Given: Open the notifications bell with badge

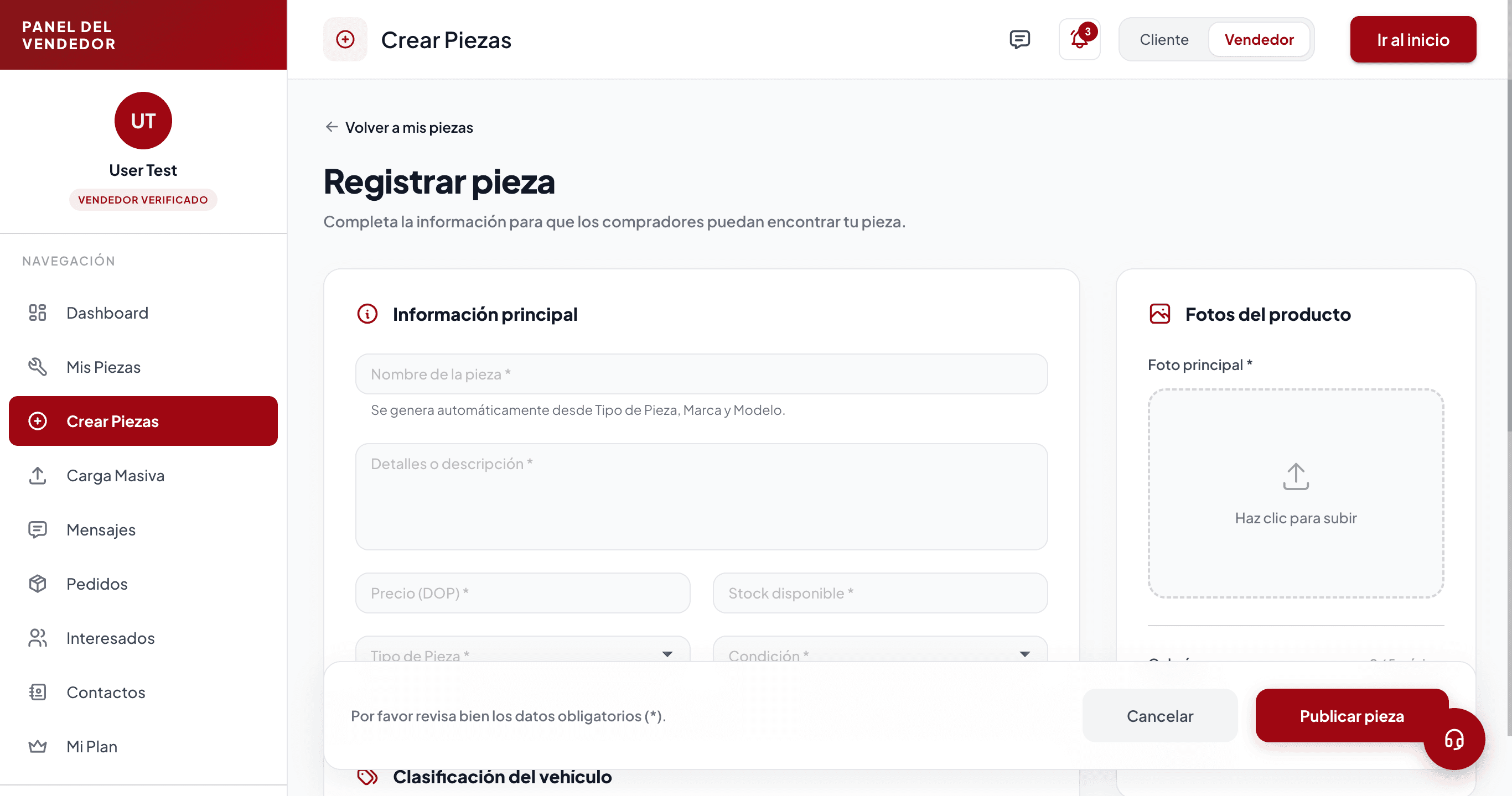Looking at the screenshot, I should (x=1079, y=39).
